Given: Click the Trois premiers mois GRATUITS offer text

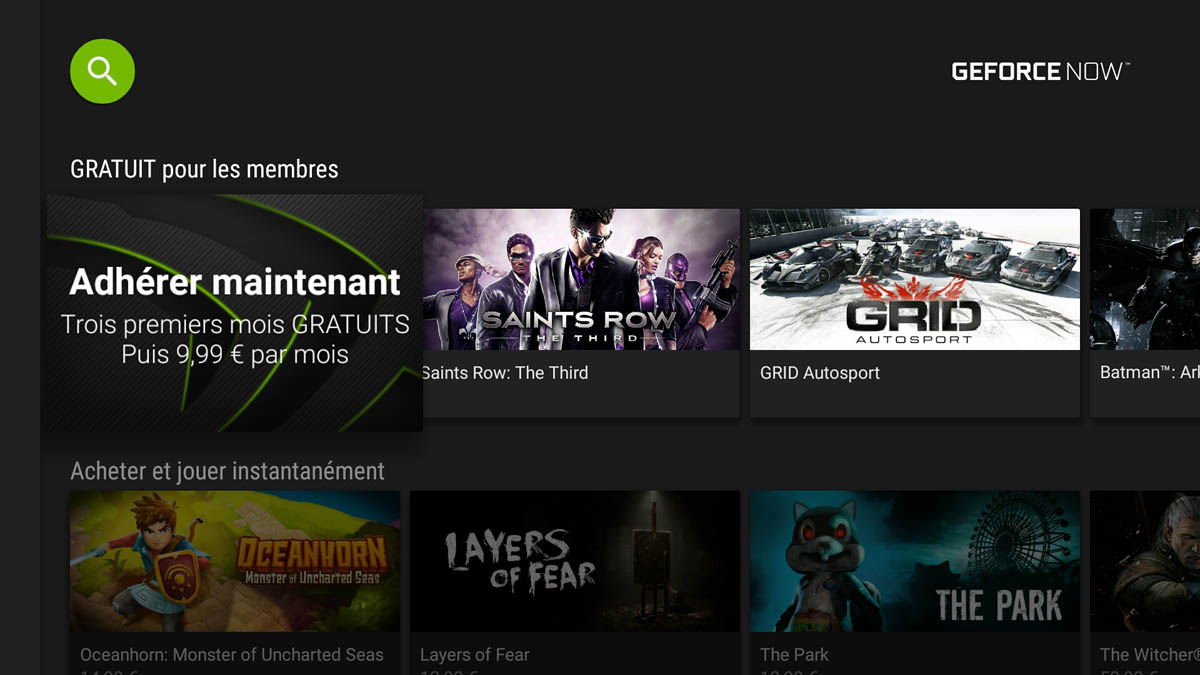Looking at the screenshot, I should coord(235,324).
